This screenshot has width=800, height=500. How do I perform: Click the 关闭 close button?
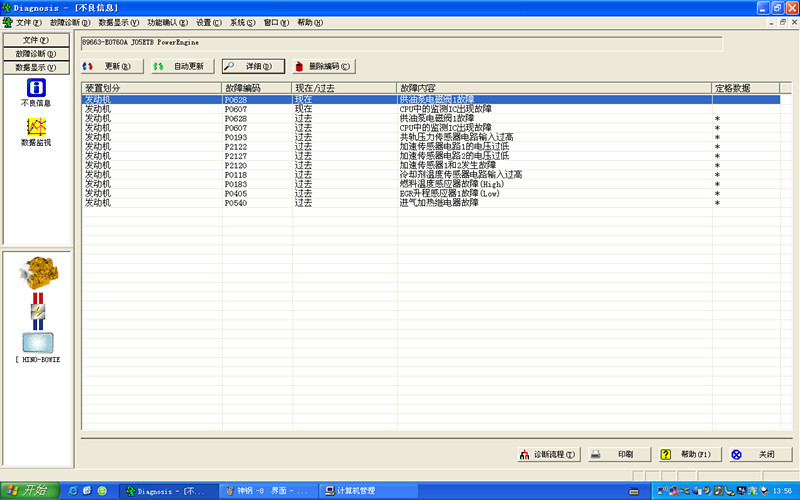pyautogui.click(x=760, y=454)
